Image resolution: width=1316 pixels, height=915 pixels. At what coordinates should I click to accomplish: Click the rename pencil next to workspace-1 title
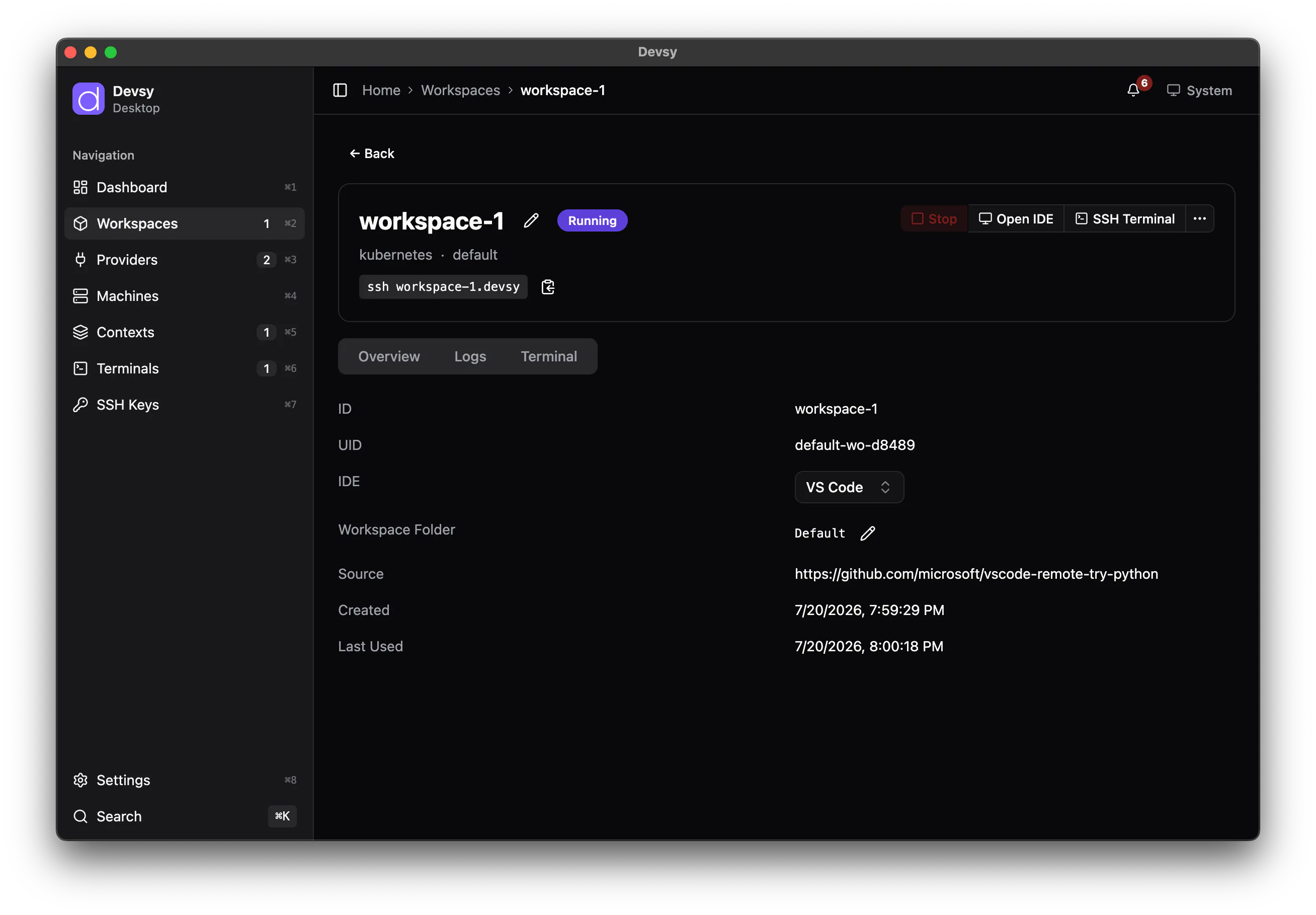[531, 221]
